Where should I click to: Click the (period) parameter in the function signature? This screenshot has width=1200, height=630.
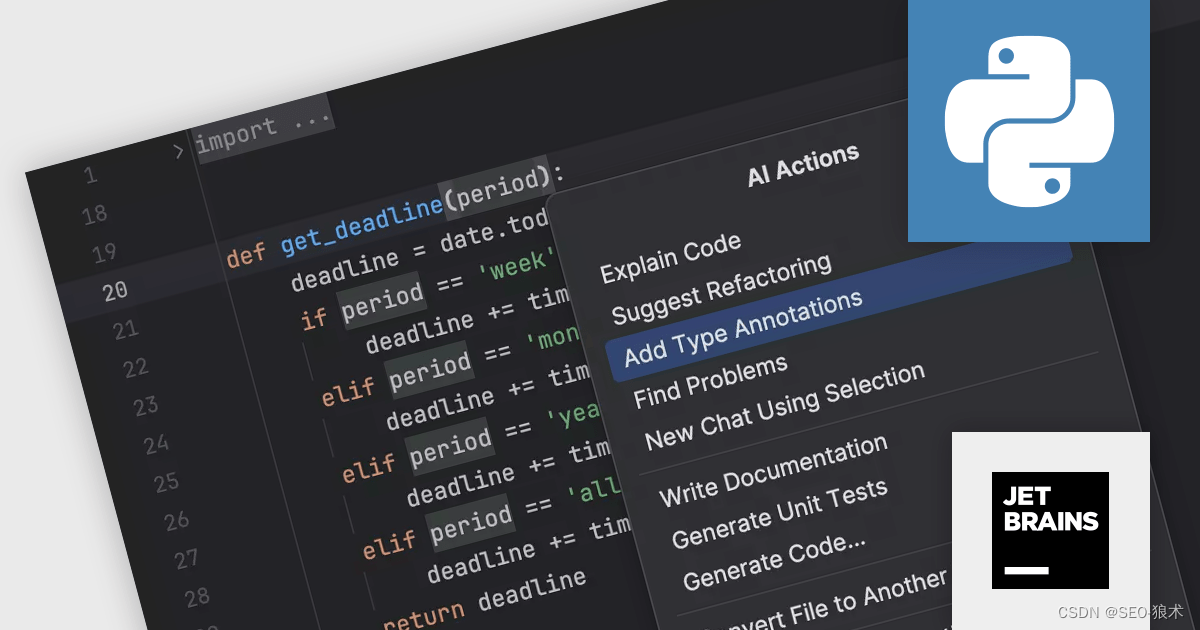click(497, 187)
